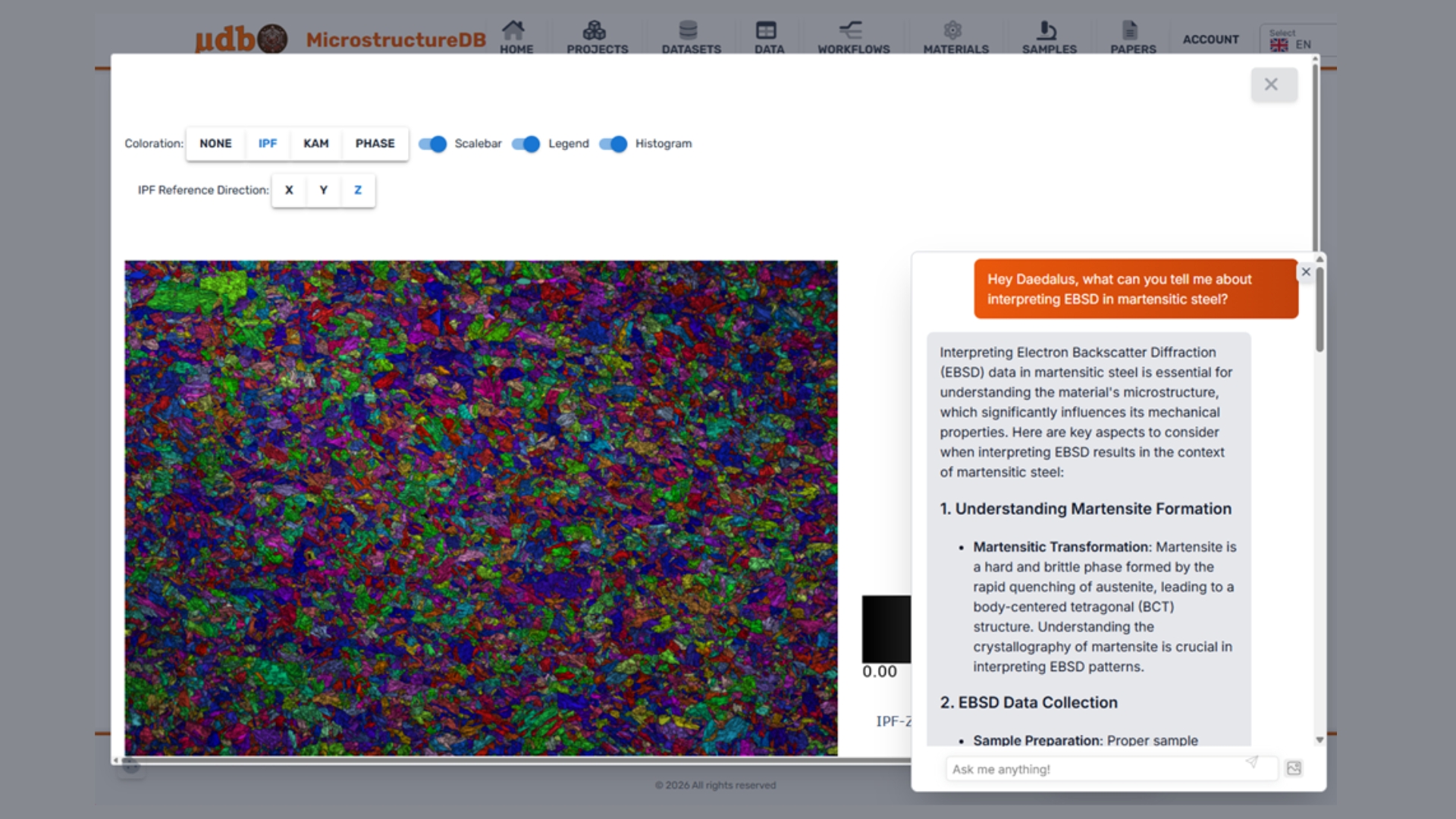1456x819 pixels.
Task: Open the EN language selector dropdown
Action: (1297, 43)
